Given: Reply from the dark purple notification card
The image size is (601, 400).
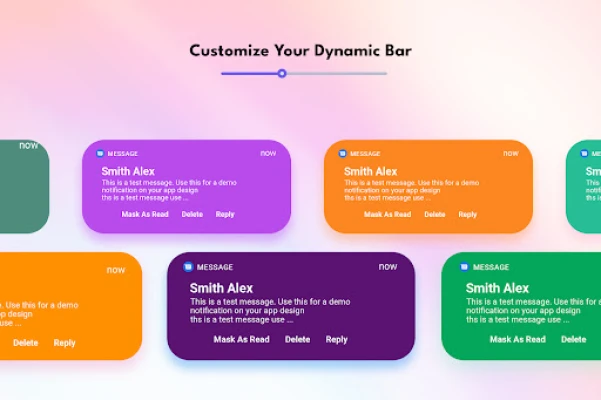Looking at the screenshot, I should pos(337,339).
